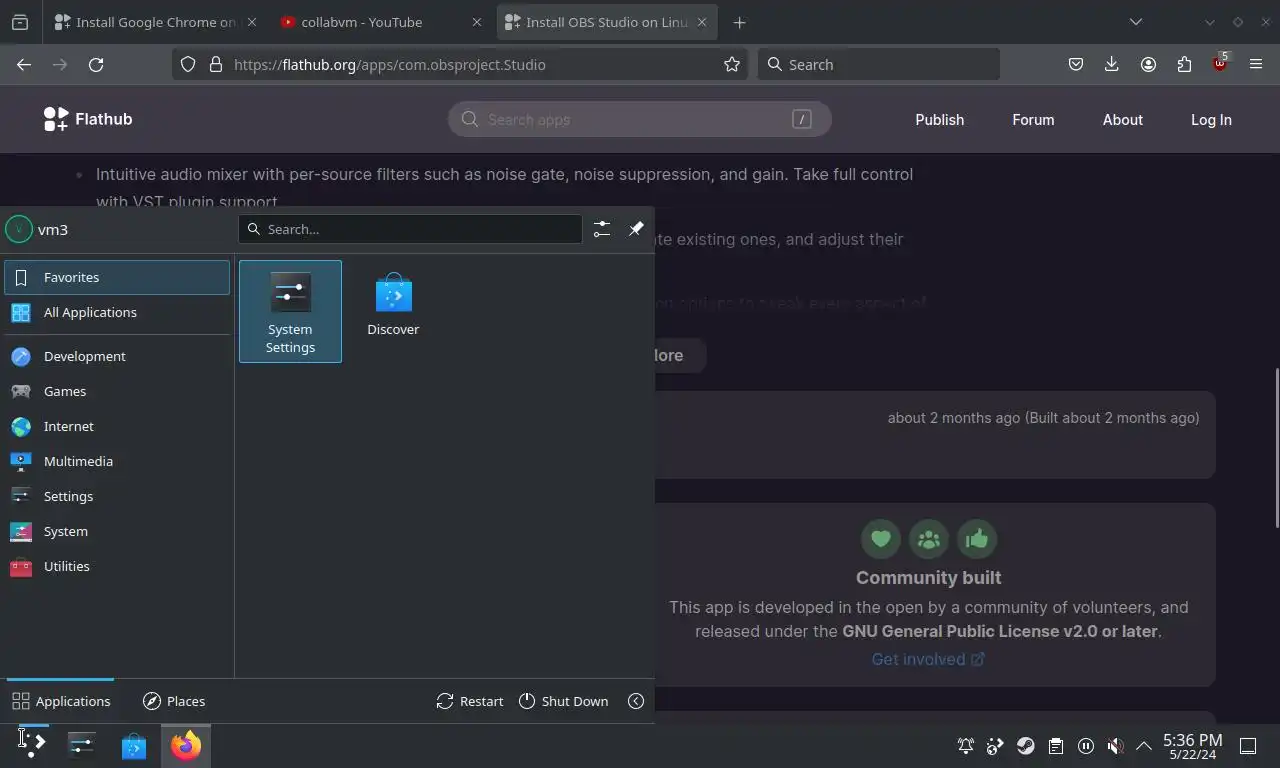Image resolution: width=1280 pixels, height=768 pixels.
Task: Click the page vertical scrollbar
Action: point(1275,448)
